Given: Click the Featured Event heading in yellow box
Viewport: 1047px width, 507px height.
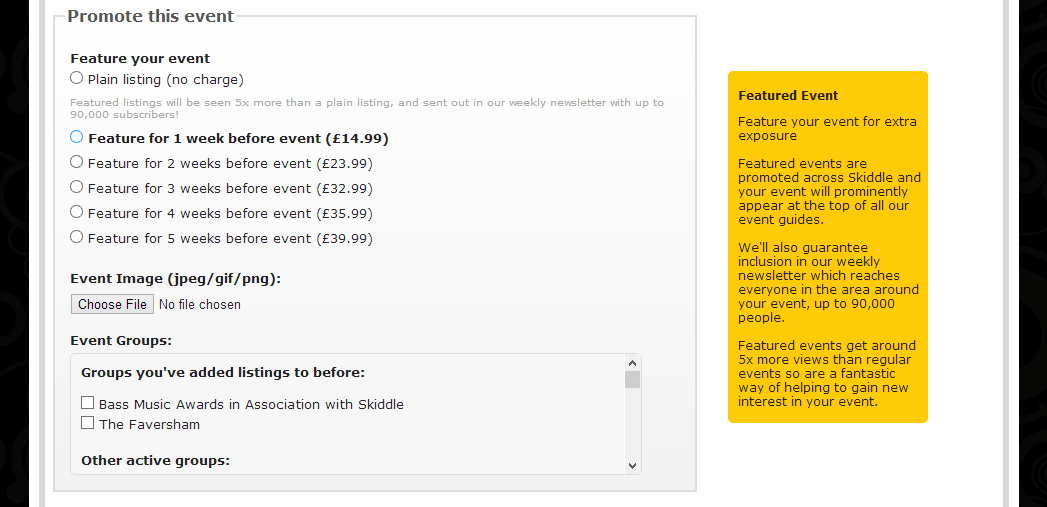Looking at the screenshot, I should pyautogui.click(x=788, y=96).
